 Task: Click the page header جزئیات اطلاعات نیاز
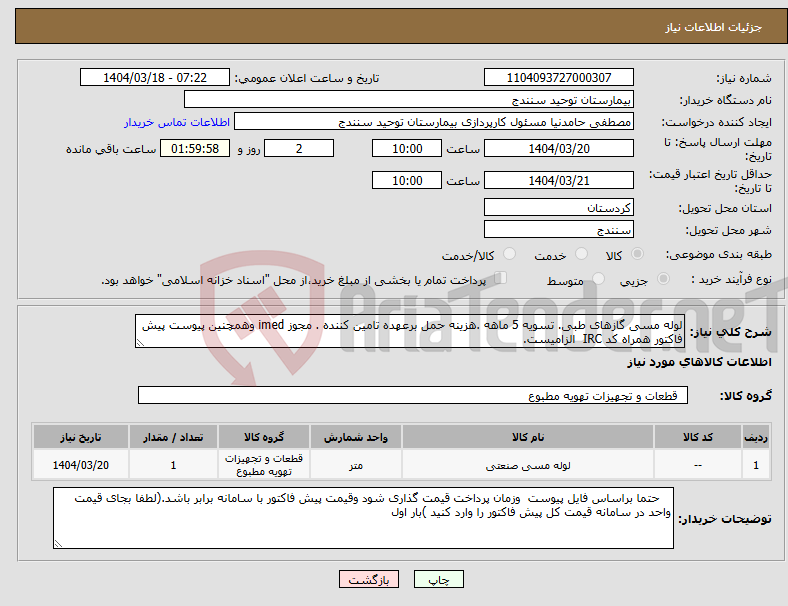[714, 27]
